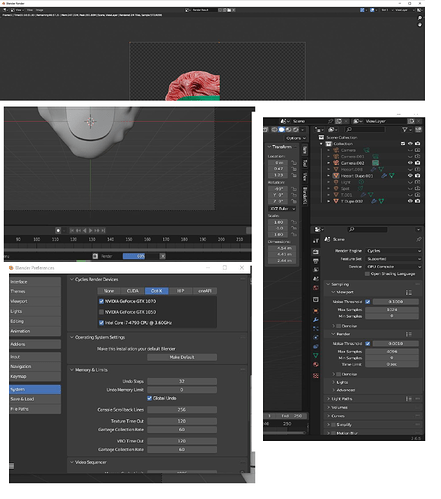Open the Render Engine Cycles dropdown
The height and width of the screenshot is (499, 441).
(x=393, y=251)
